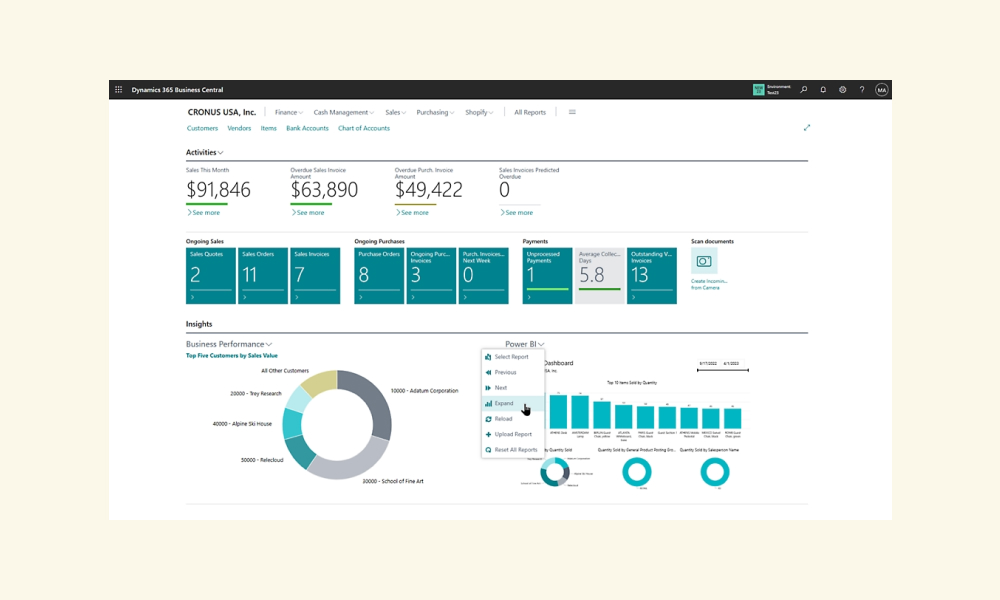Click the hamburger more menu icon
This screenshot has width=1000, height=600.
572,112
